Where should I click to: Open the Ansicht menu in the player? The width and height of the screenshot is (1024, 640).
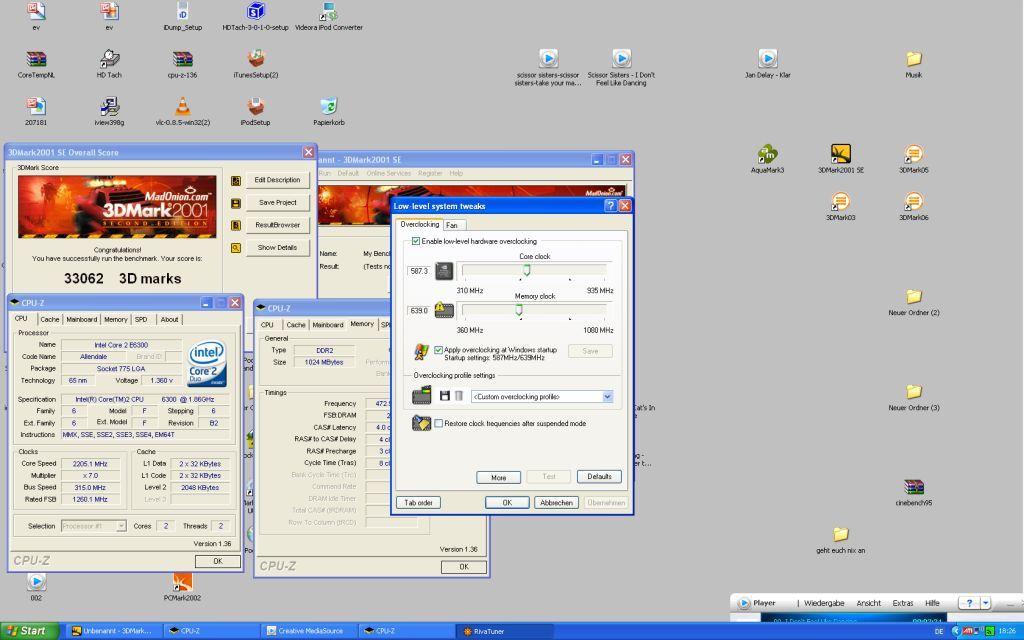pyautogui.click(x=869, y=603)
